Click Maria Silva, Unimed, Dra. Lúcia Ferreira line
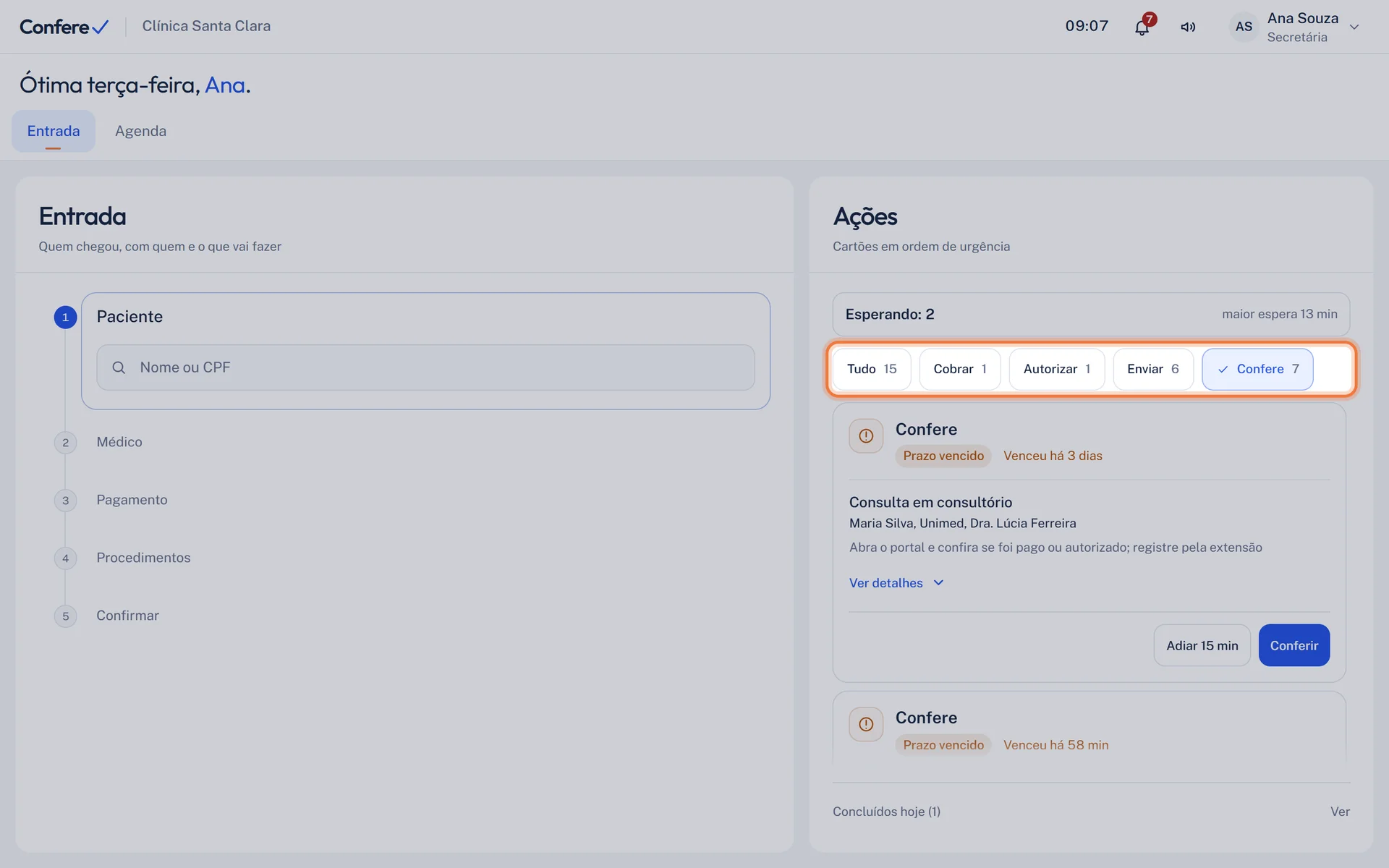This screenshot has height=868, width=1389. pyautogui.click(x=962, y=523)
